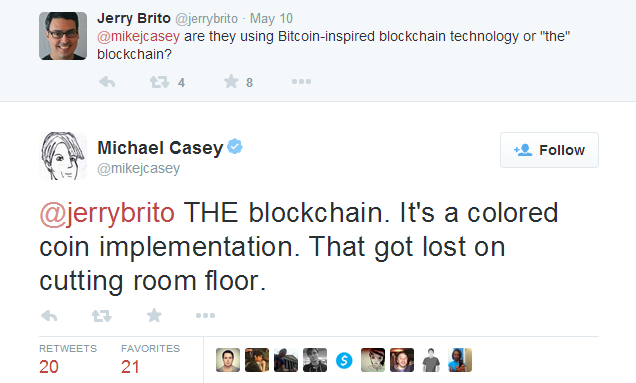Retweet Michael Casey's tweet
The image size is (636, 383).
coord(101,316)
